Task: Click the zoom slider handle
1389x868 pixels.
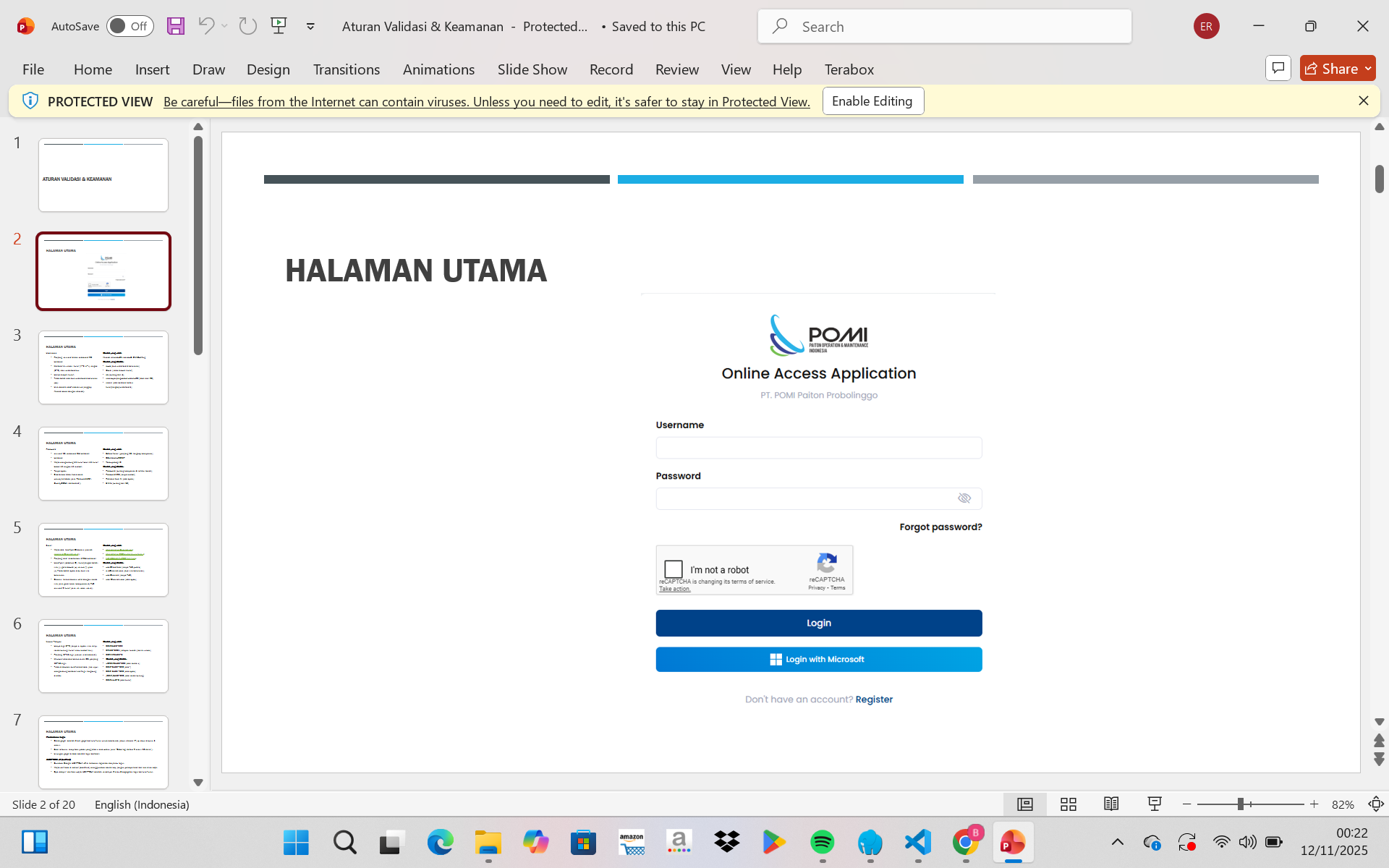Action: (x=1240, y=804)
